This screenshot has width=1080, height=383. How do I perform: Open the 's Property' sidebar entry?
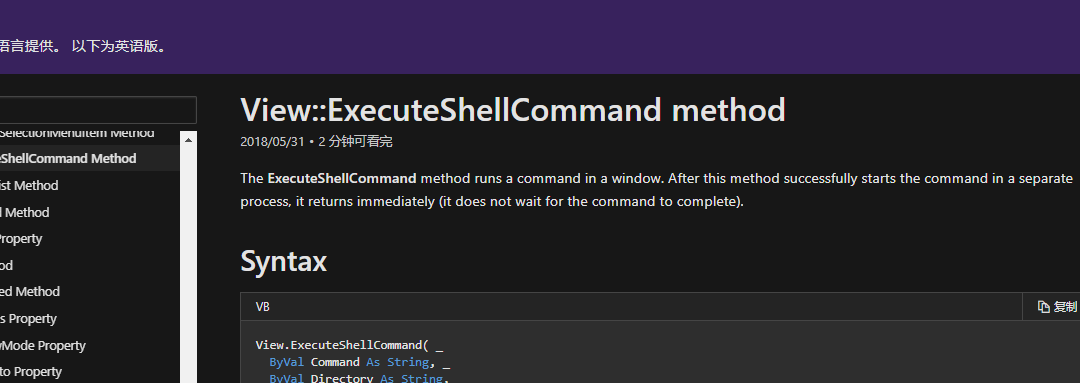(x=28, y=318)
